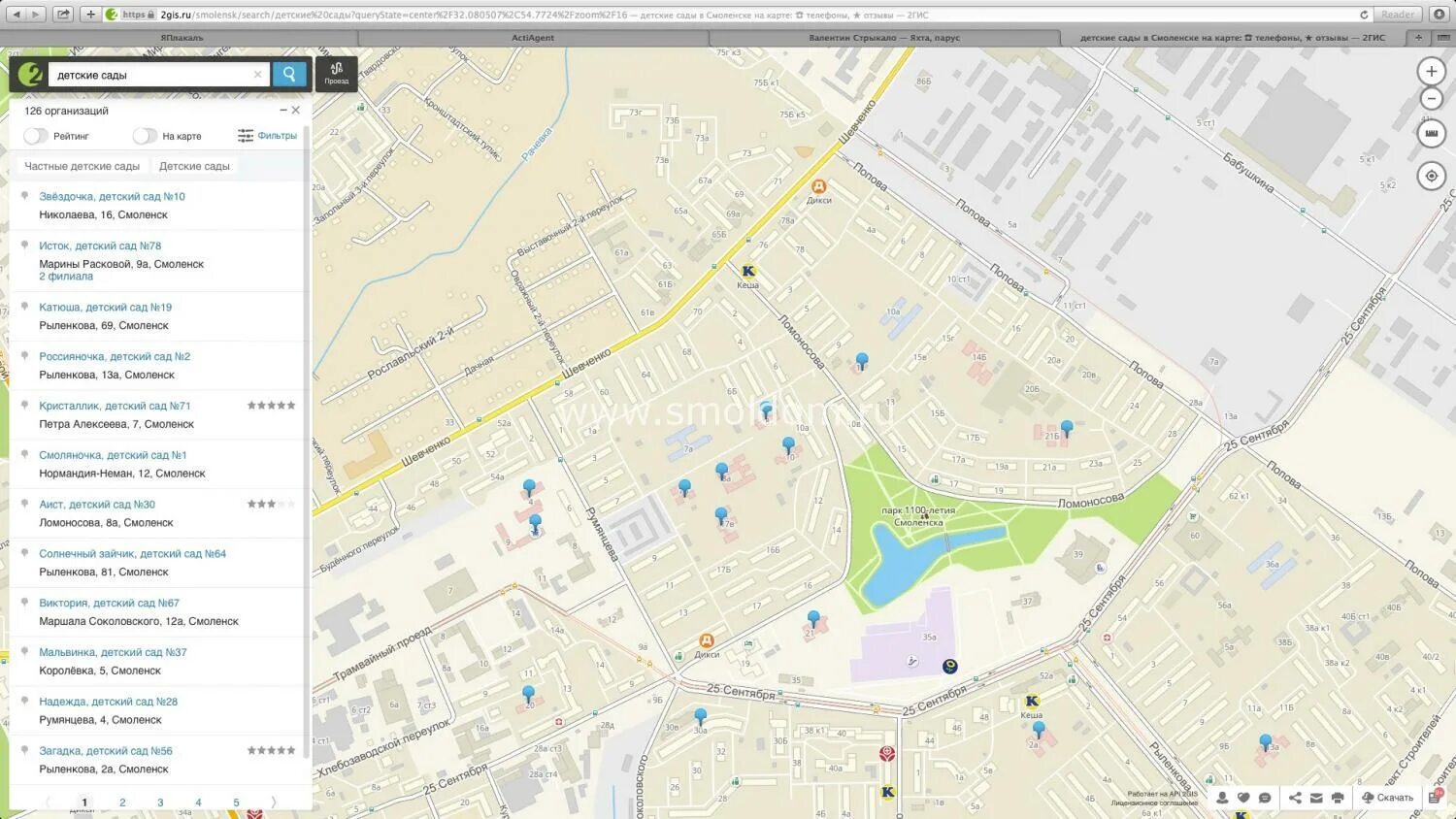This screenshot has height=819, width=1456.
Task: Click the Safari Reader button
Action: 1398,15
